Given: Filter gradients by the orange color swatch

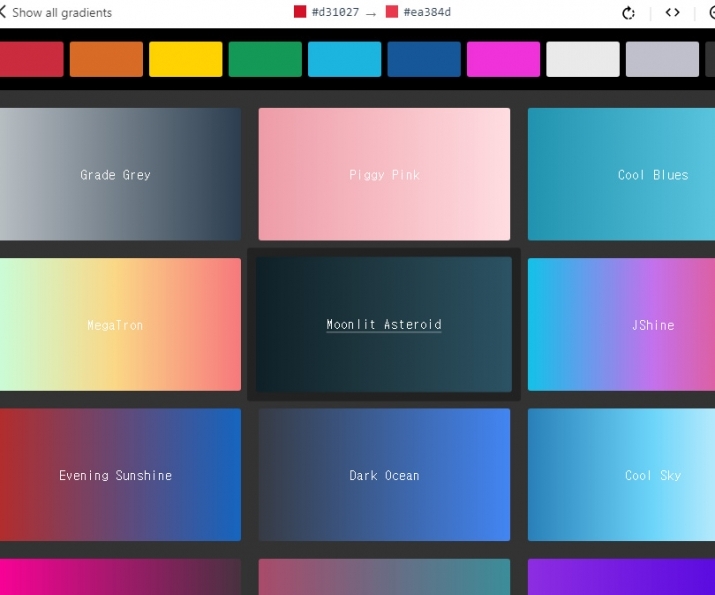Looking at the screenshot, I should click(x=106, y=59).
